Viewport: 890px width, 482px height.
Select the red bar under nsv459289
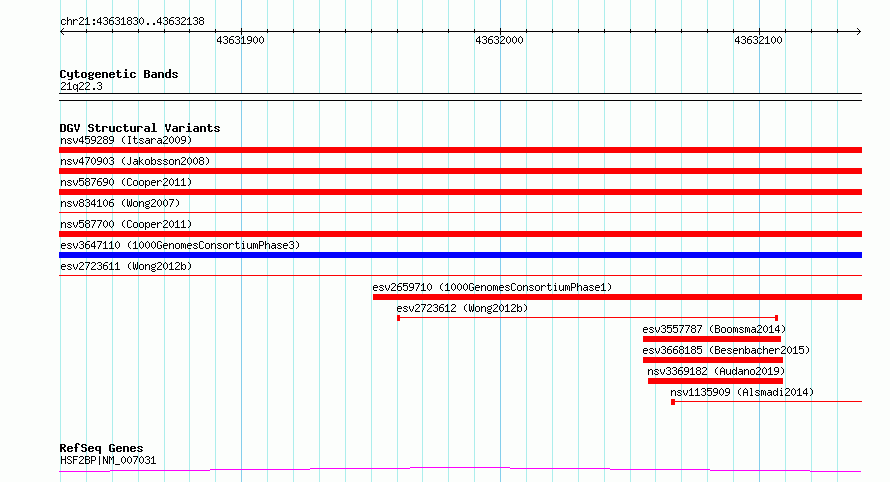(460, 150)
